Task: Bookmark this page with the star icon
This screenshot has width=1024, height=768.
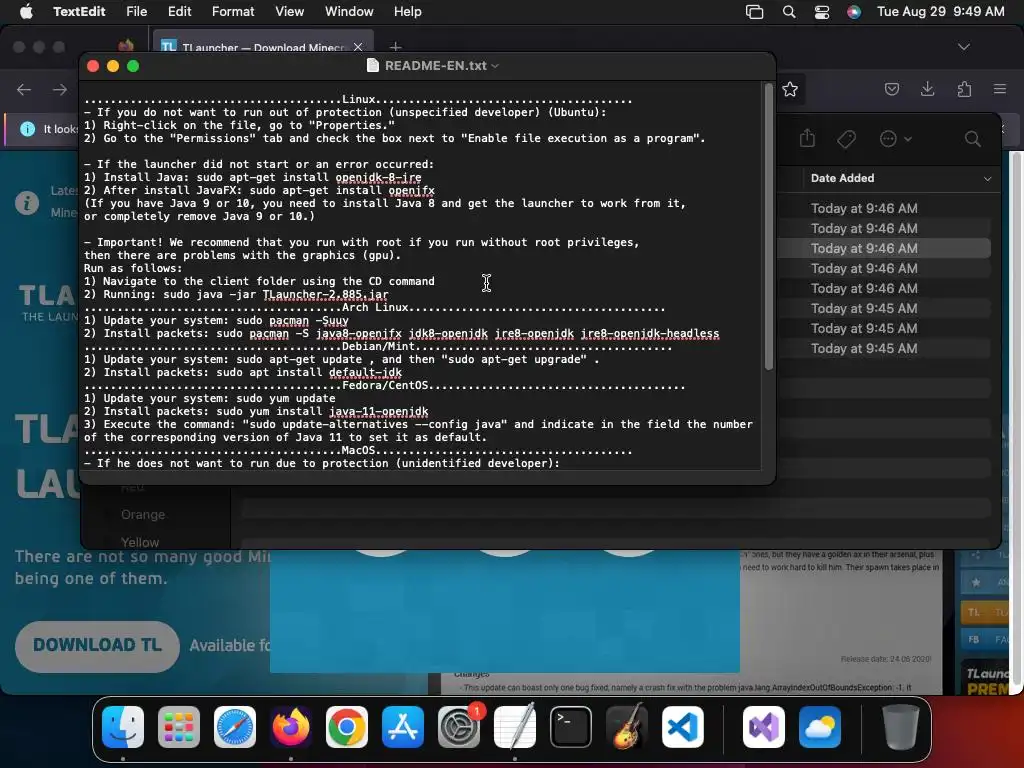Action: click(x=790, y=89)
